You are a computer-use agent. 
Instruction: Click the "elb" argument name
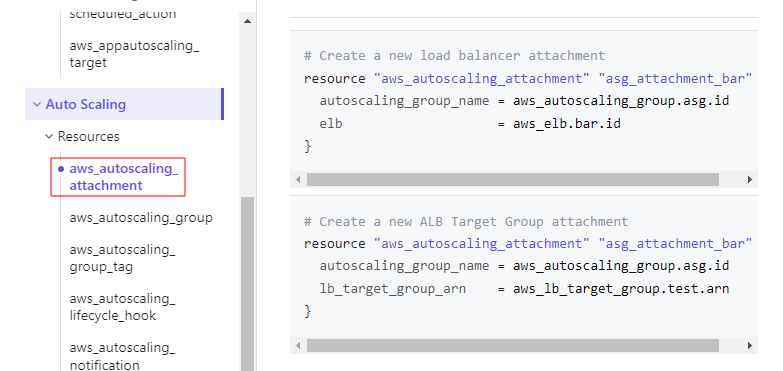click(331, 123)
